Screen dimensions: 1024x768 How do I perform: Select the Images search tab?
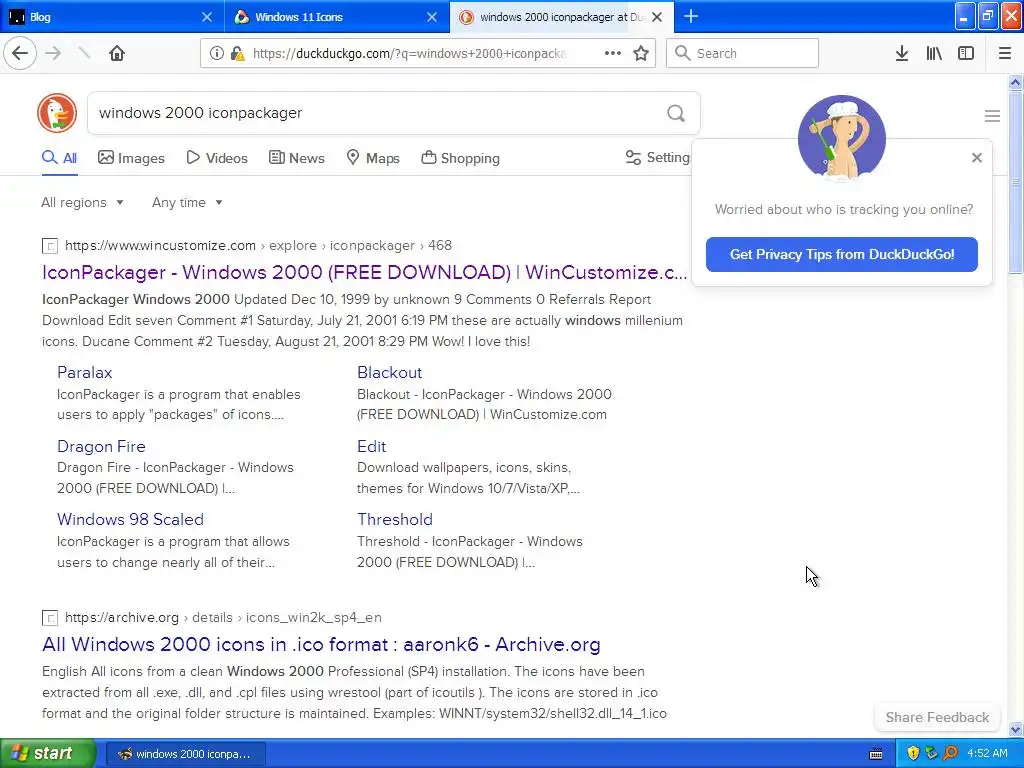click(131, 158)
